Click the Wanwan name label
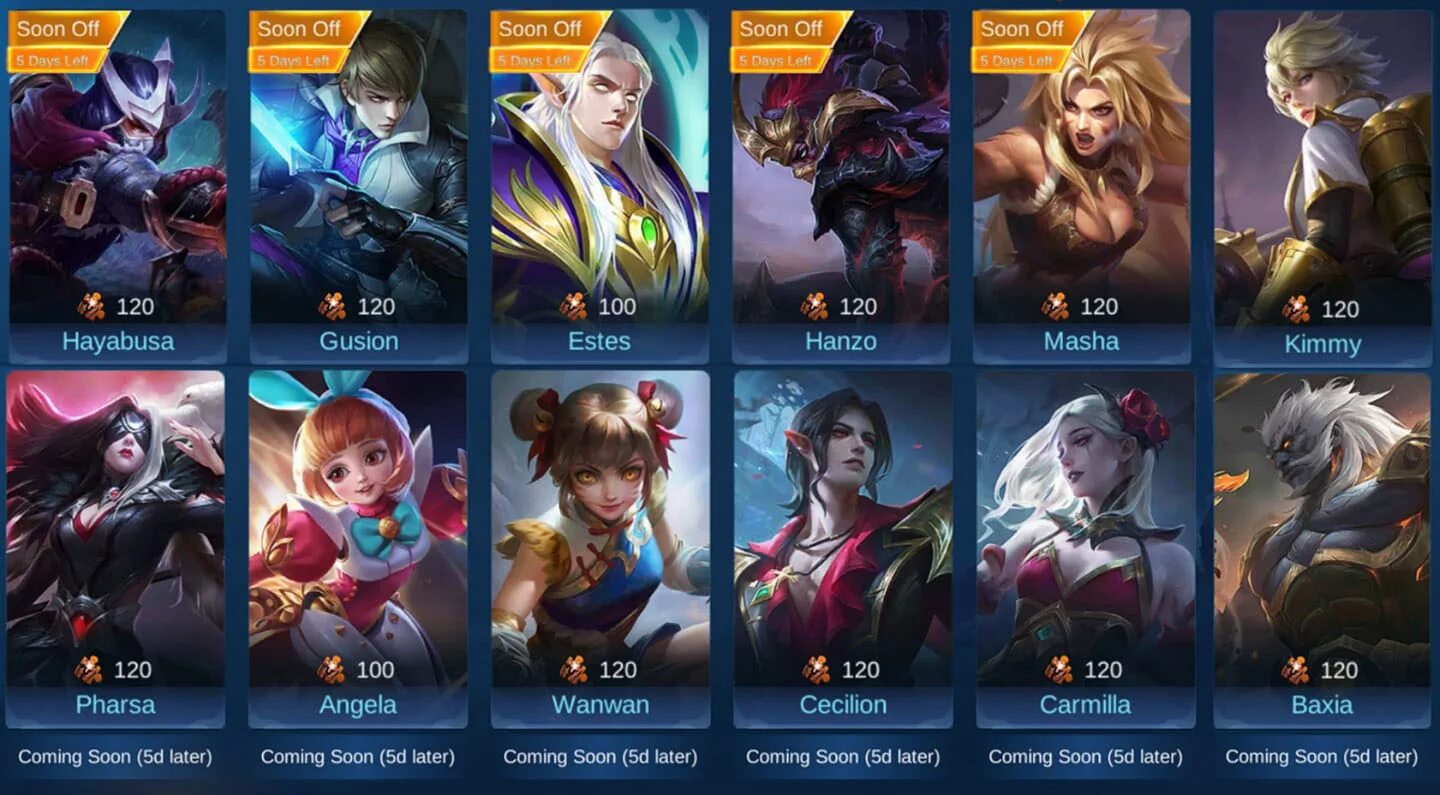The image size is (1440, 795). point(600,704)
